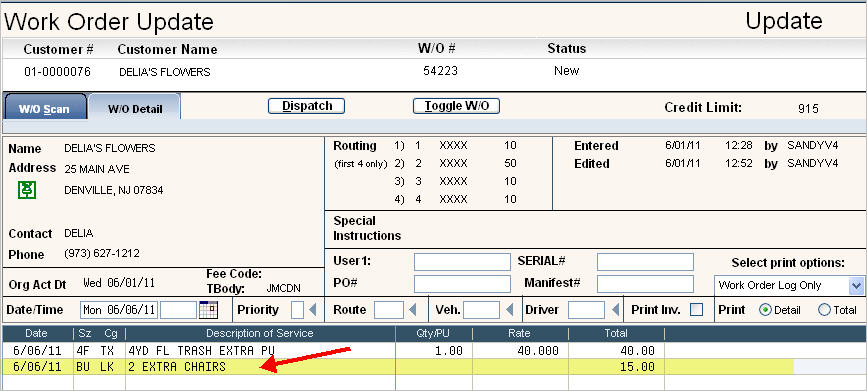Click the Driver lookup arrow
867x391 pixels.
[x=615, y=310]
